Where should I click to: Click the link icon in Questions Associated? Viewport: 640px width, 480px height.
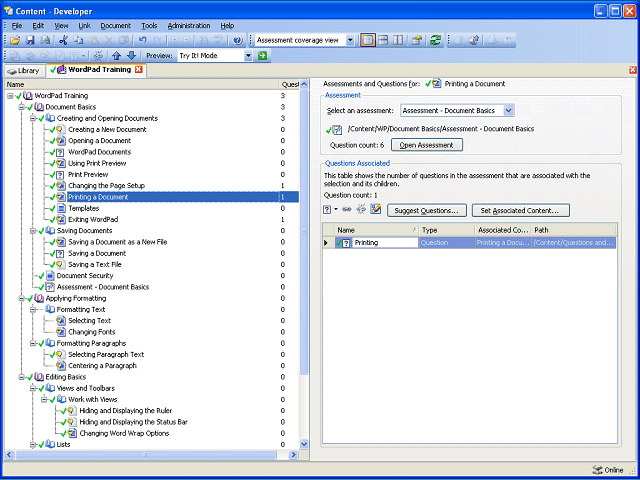pos(347,209)
